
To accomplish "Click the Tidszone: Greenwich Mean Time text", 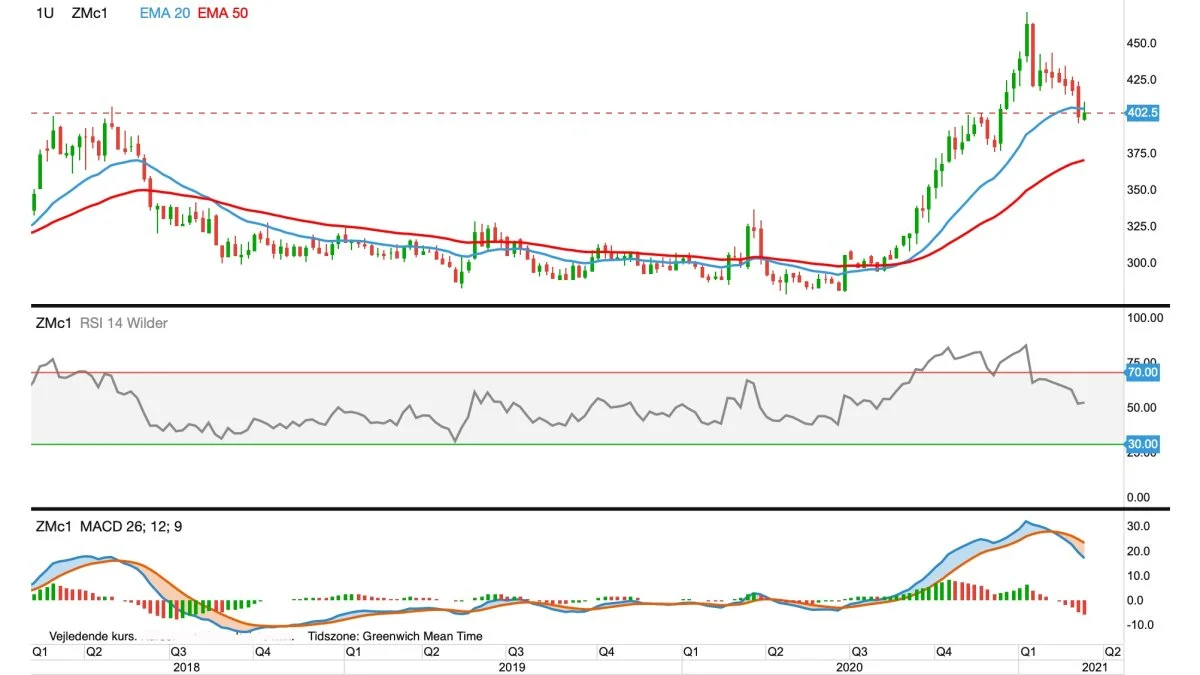I will [395, 635].
